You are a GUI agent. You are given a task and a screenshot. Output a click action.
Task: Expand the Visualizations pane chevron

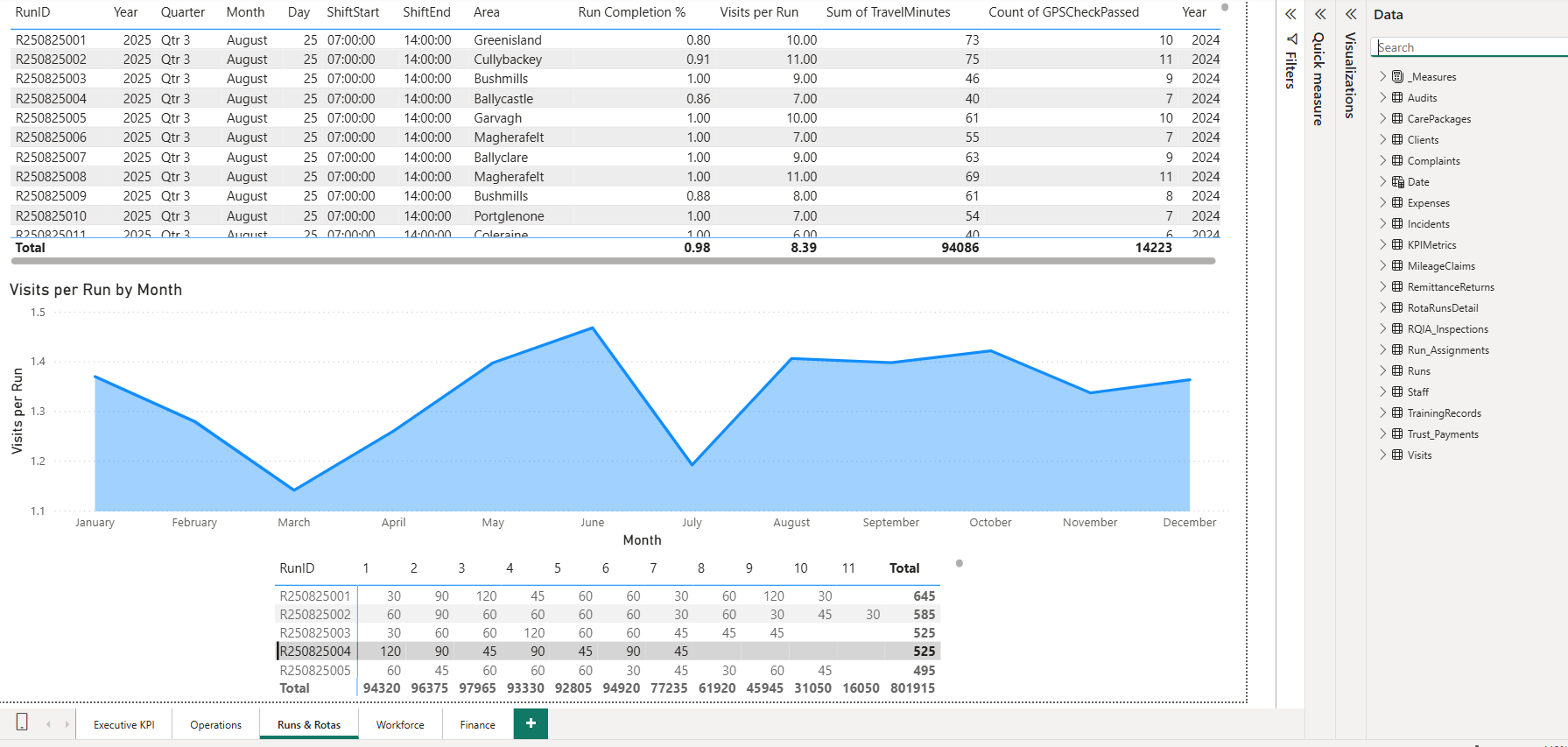coord(1351,14)
